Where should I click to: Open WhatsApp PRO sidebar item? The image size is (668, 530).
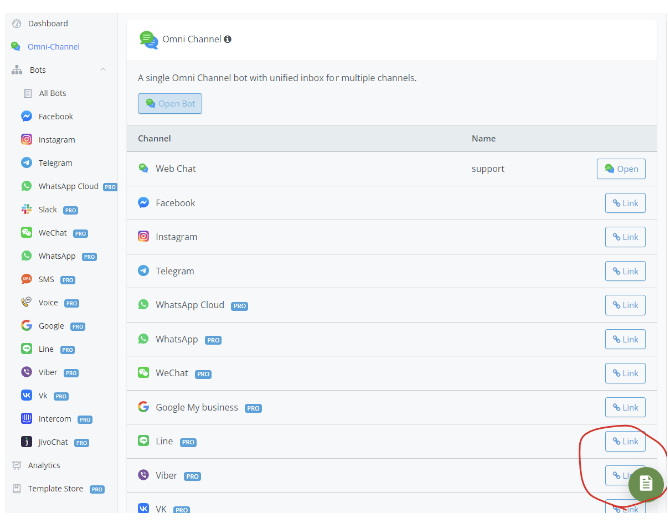[59, 256]
